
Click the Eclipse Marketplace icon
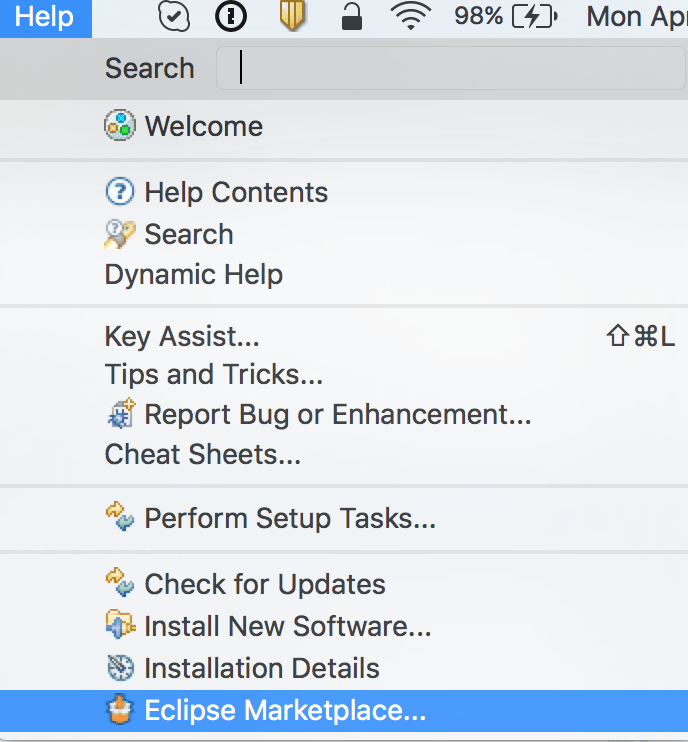pos(120,709)
